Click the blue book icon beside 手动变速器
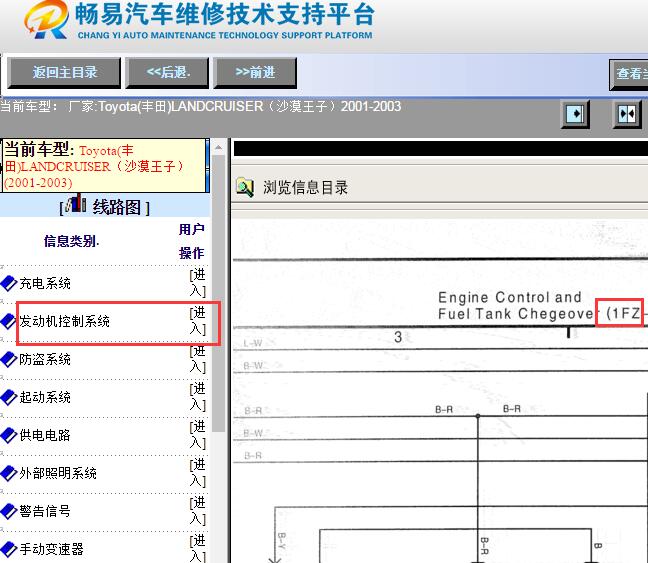 click(9, 549)
